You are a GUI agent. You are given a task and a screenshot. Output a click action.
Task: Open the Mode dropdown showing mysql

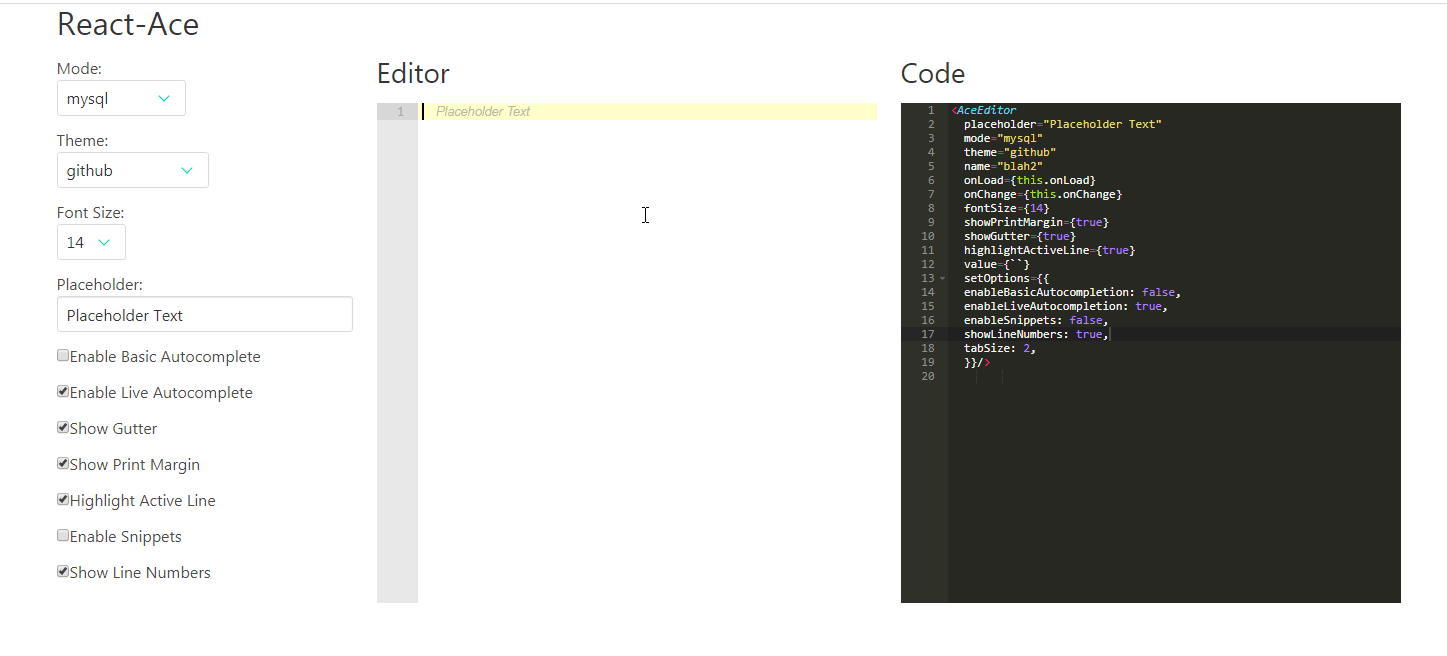[121, 98]
